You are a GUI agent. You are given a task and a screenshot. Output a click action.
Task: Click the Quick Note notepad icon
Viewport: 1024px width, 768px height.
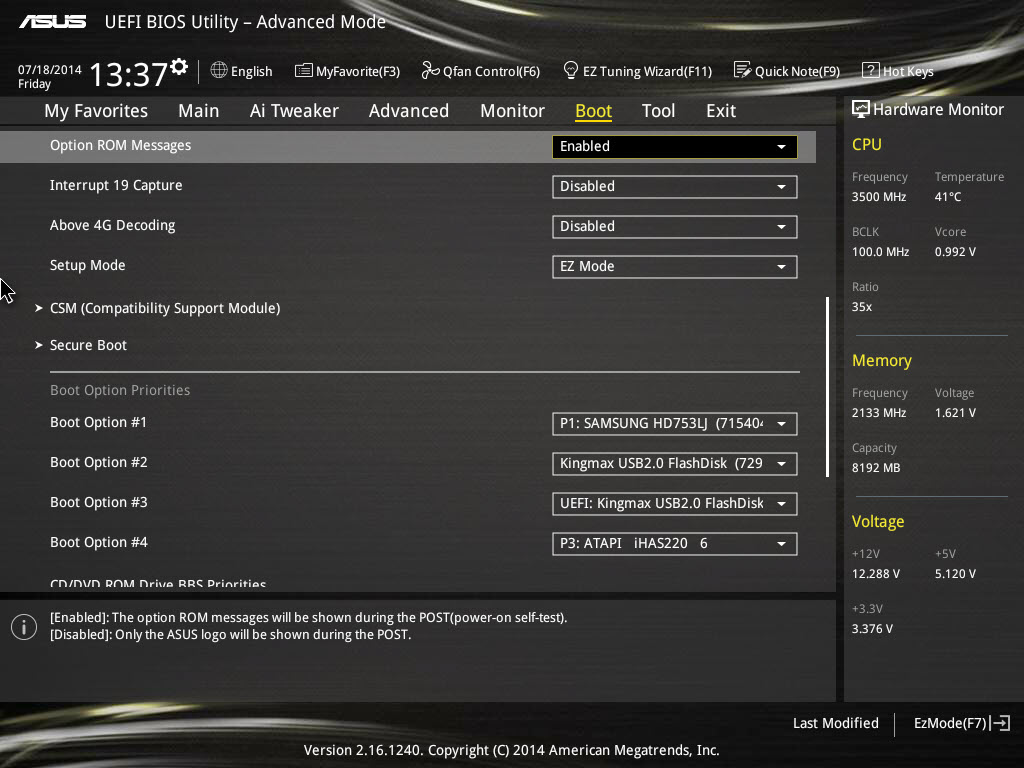(743, 70)
